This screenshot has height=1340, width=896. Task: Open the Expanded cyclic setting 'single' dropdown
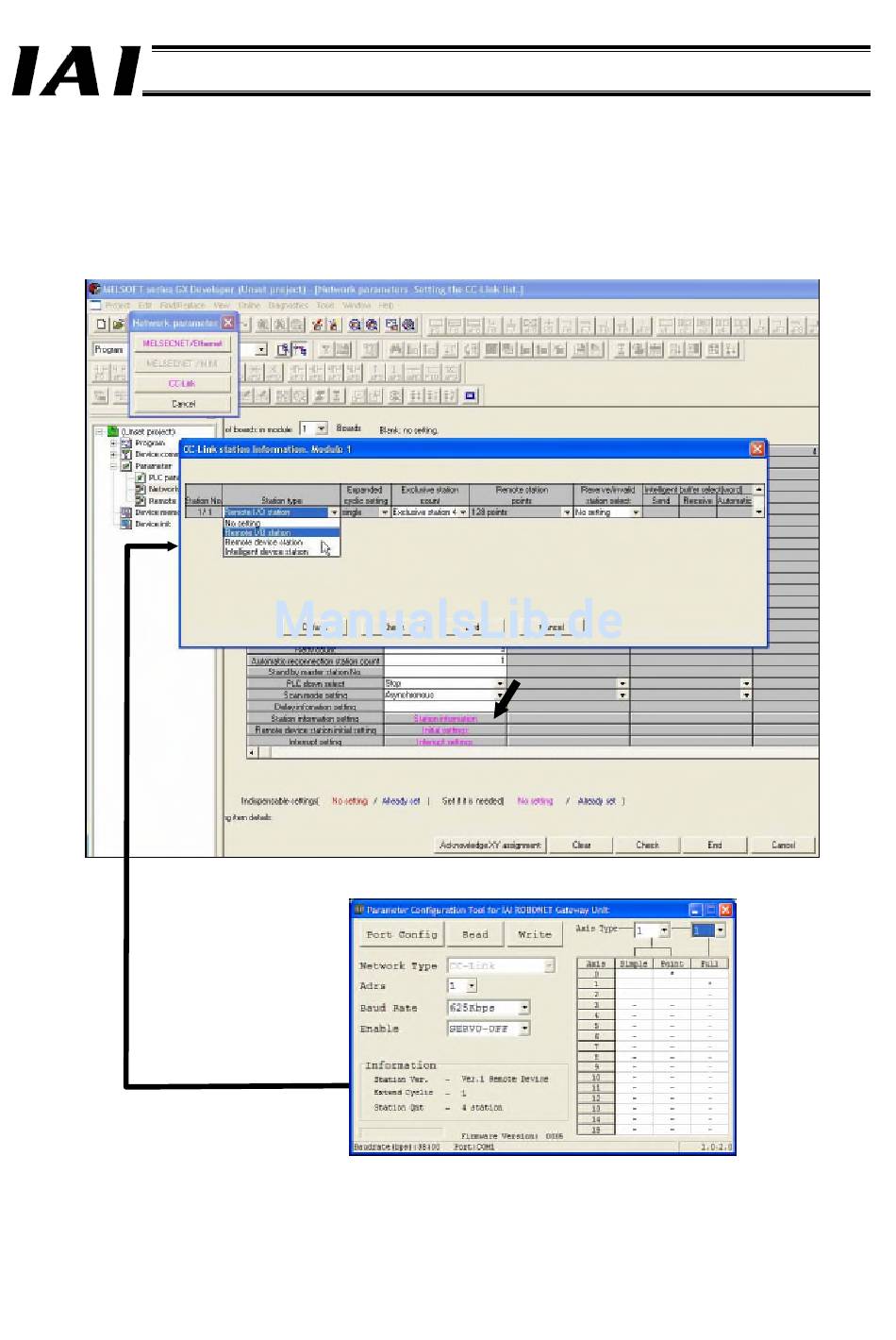pos(385,512)
